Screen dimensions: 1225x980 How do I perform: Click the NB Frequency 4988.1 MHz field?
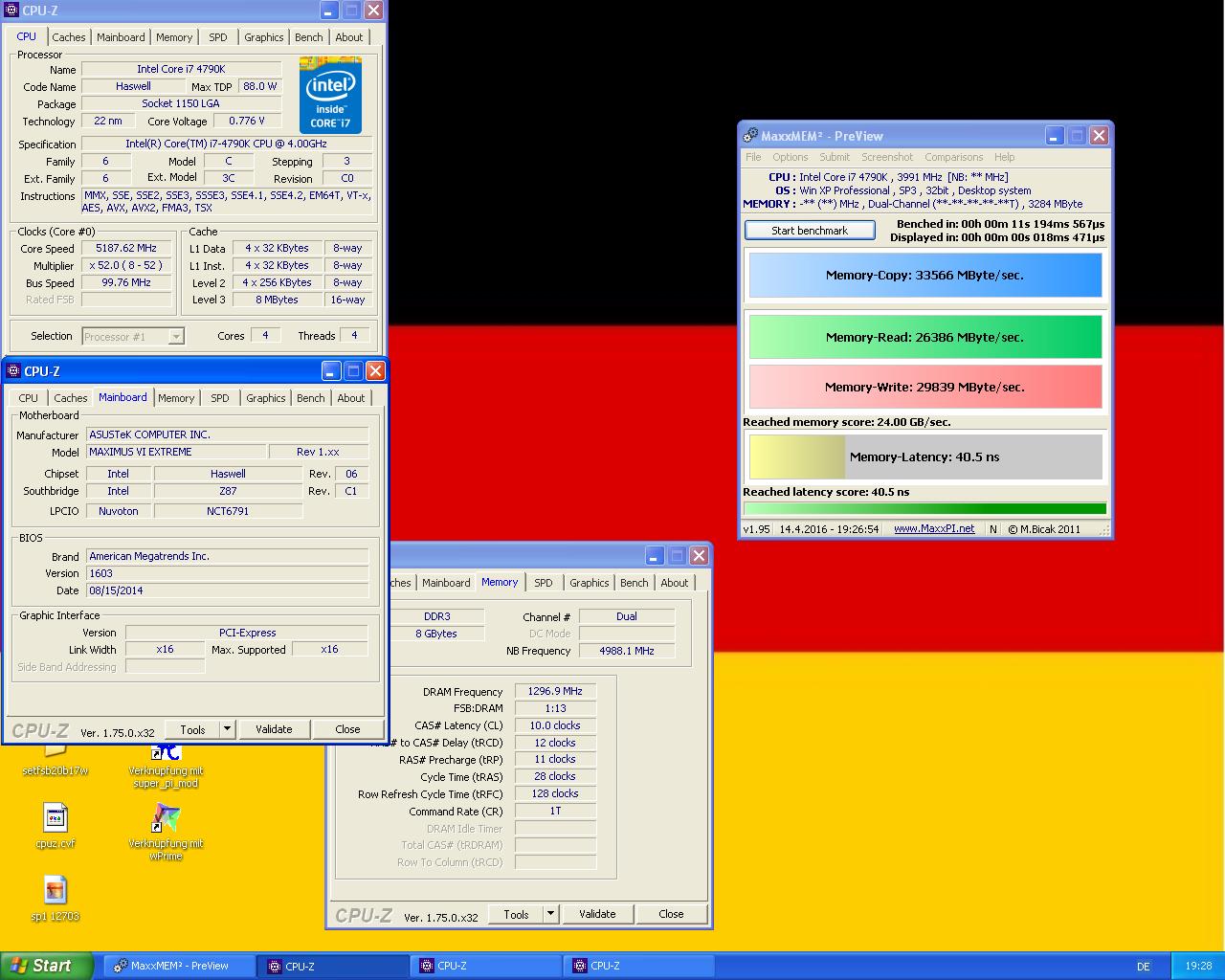(x=627, y=651)
